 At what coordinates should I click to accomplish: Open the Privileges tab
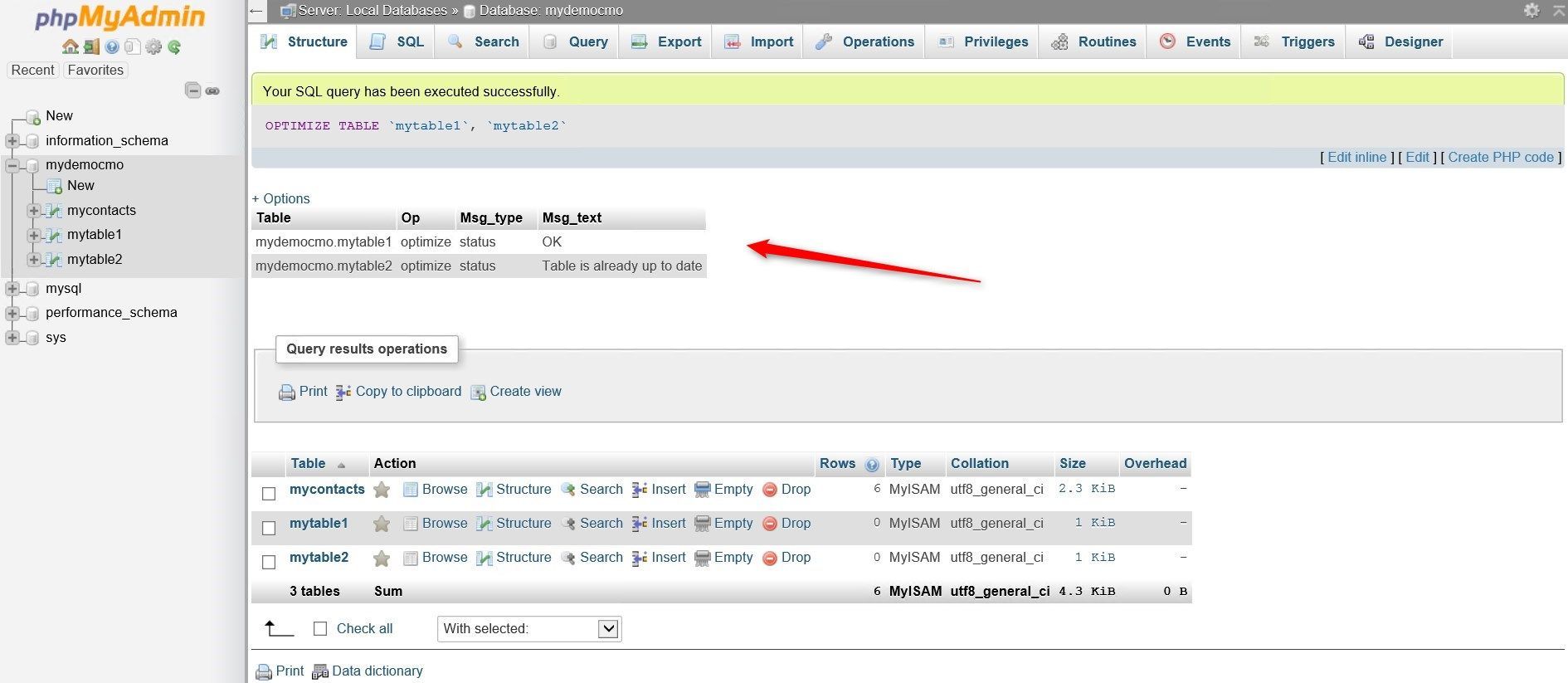point(983,41)
